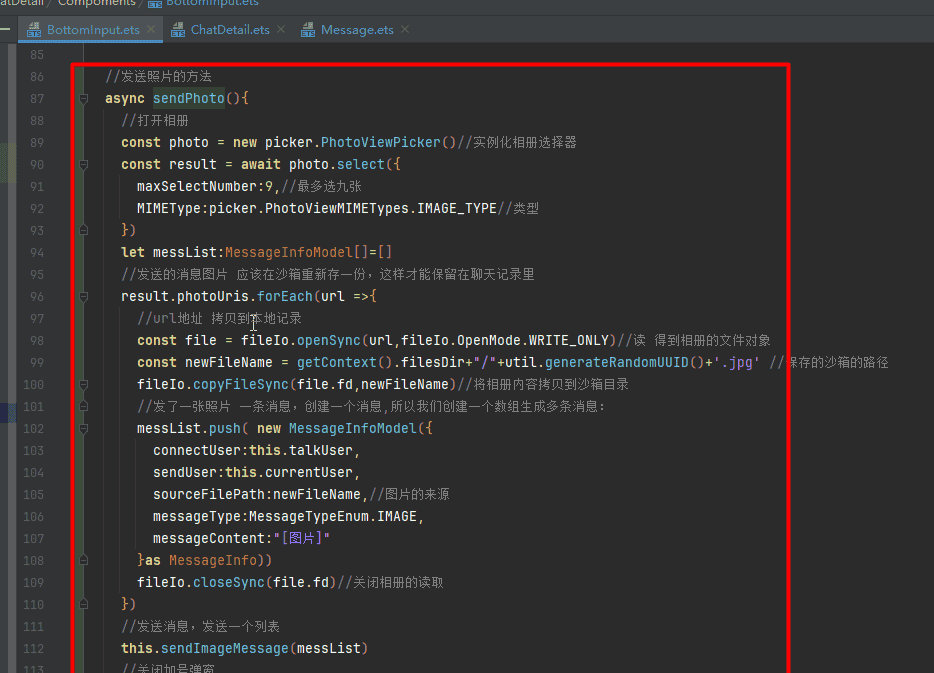Open the Message.ets editor tab
Image resolution: width=934 pixels, height=673 pixels.
[357, 30]
